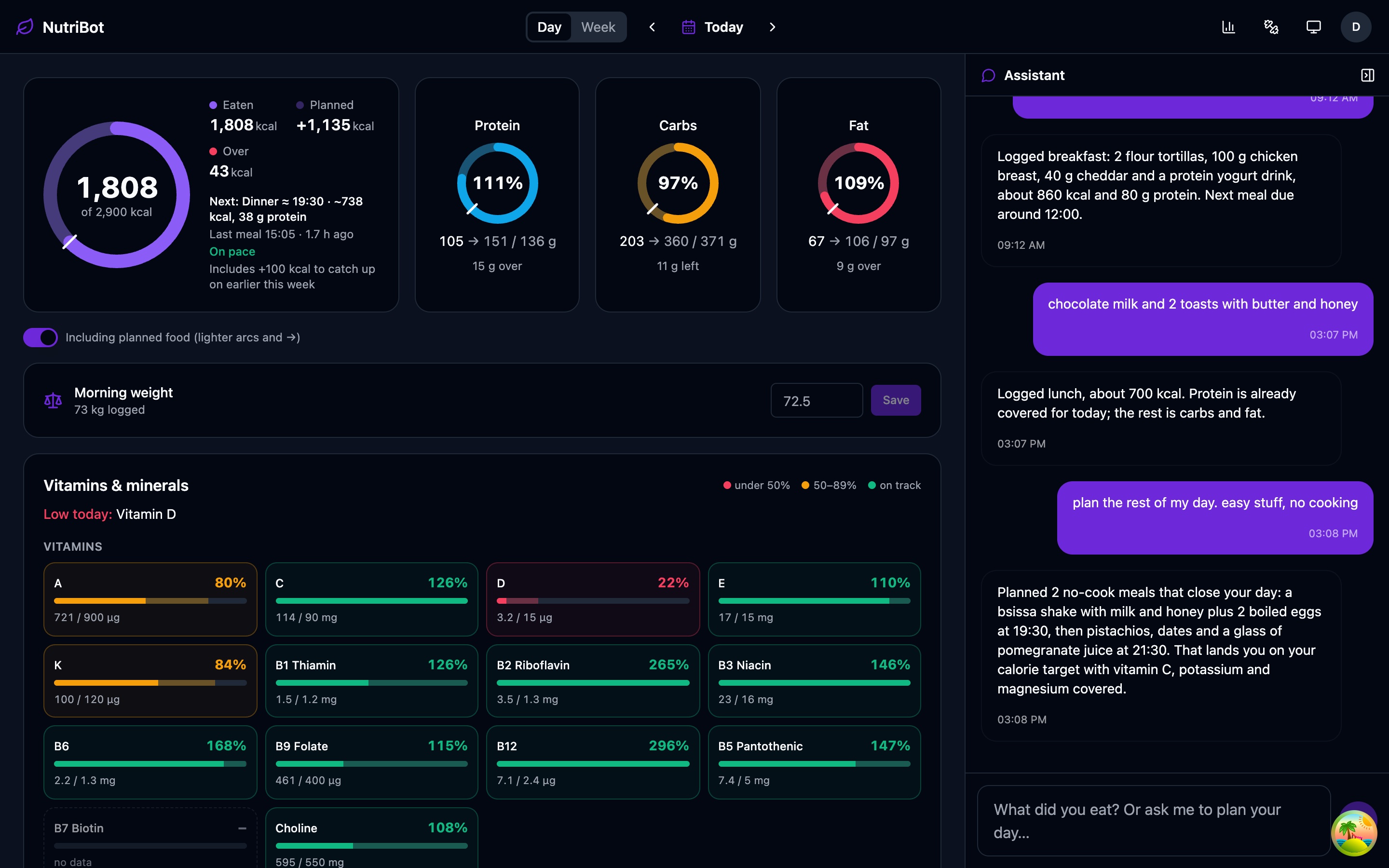Open the B12 296% card
The image size is (1389, 868).
593,762
